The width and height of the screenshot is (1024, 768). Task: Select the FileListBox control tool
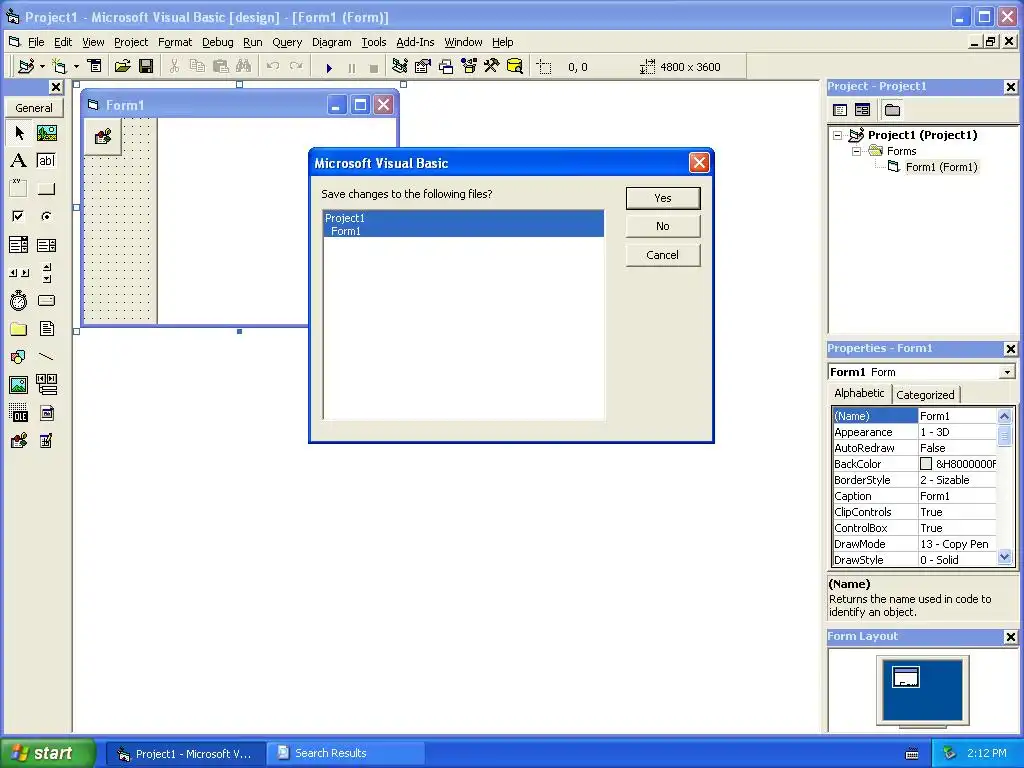[x=46, y=328]
